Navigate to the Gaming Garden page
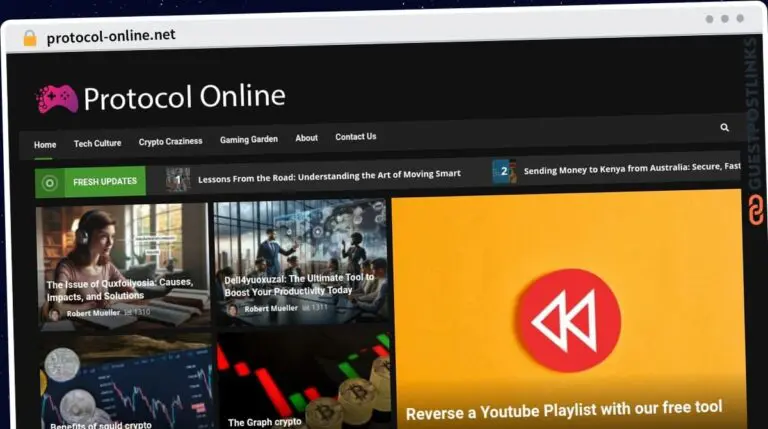Viewport: 768px width, 429px height. 249,139
